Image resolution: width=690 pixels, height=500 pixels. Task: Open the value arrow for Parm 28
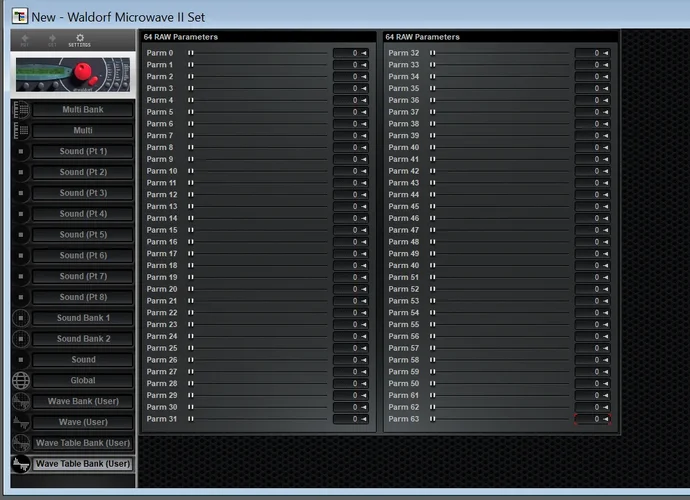point(364,383)
